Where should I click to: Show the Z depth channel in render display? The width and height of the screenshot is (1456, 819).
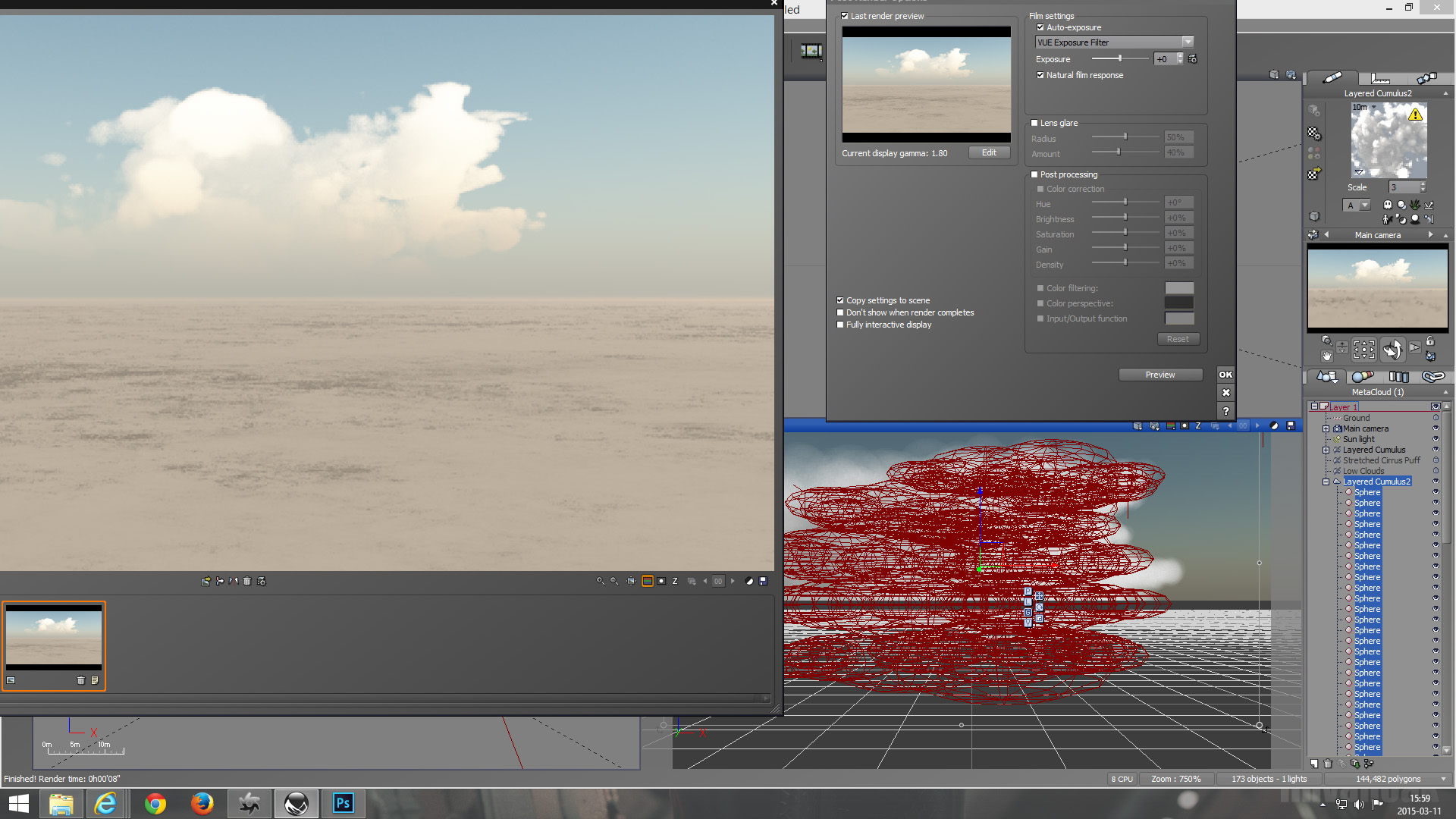coord(675,582)
